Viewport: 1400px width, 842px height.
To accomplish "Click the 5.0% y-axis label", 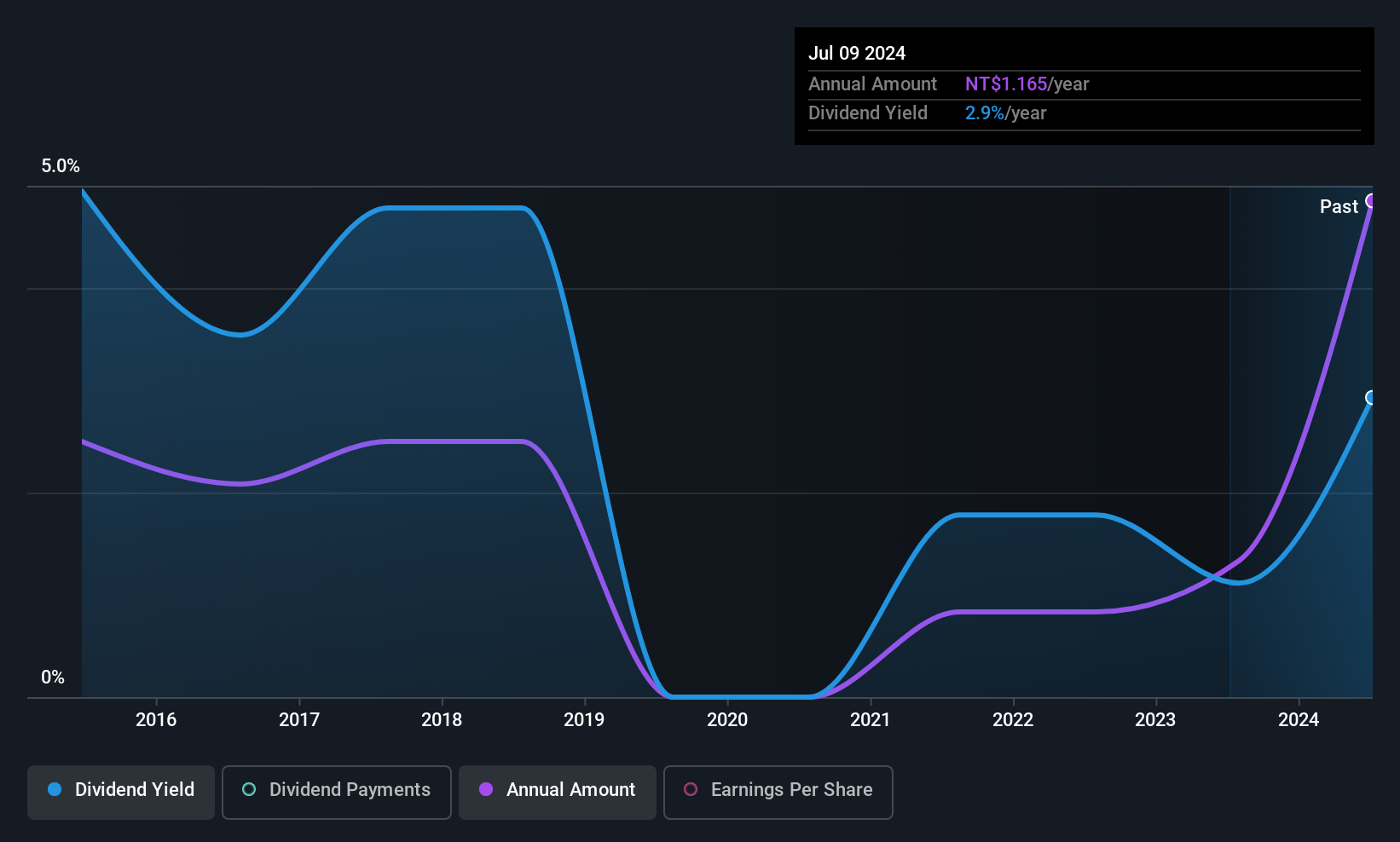I will coord(61,166).
